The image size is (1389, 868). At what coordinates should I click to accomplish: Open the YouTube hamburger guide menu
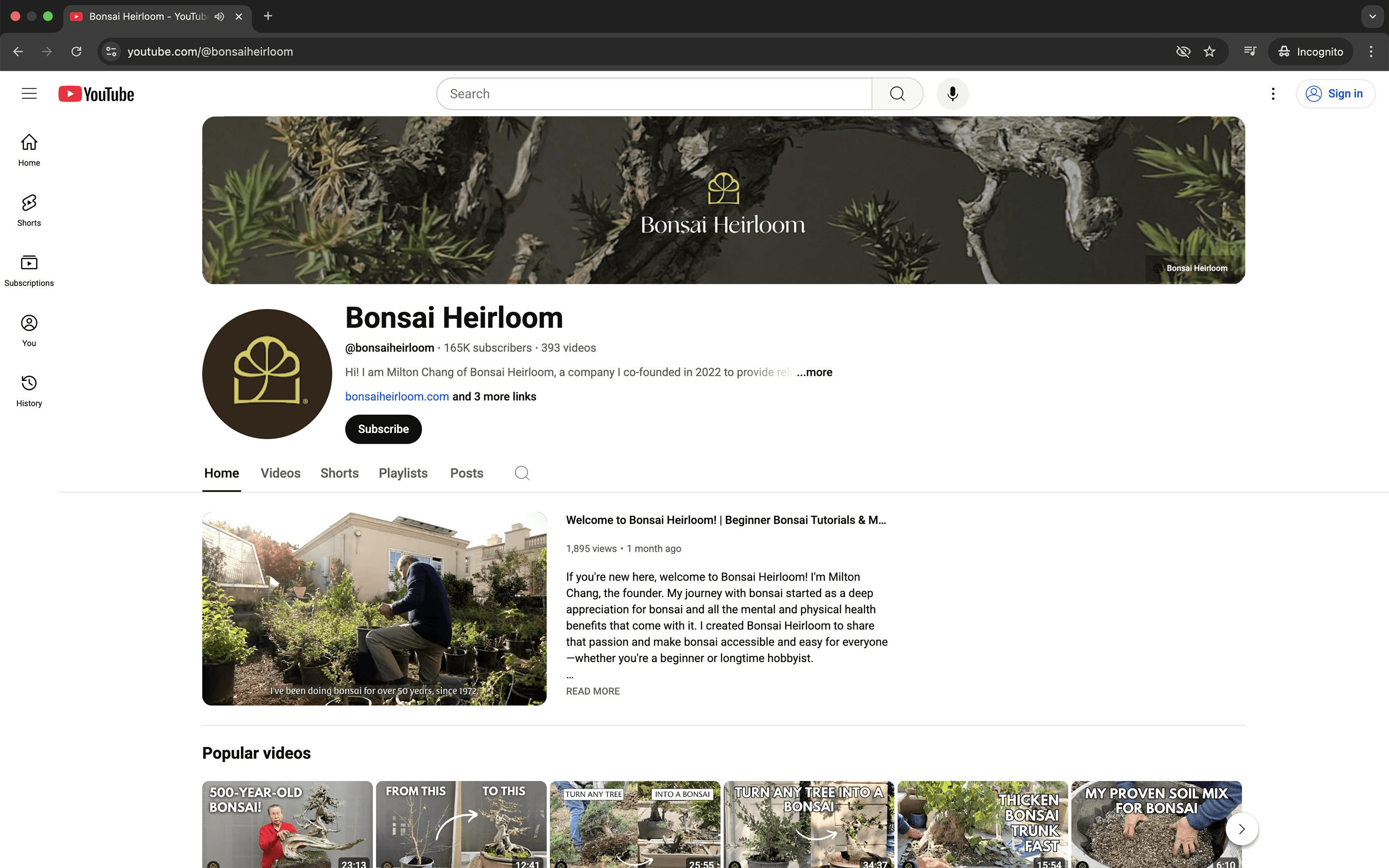29,94
